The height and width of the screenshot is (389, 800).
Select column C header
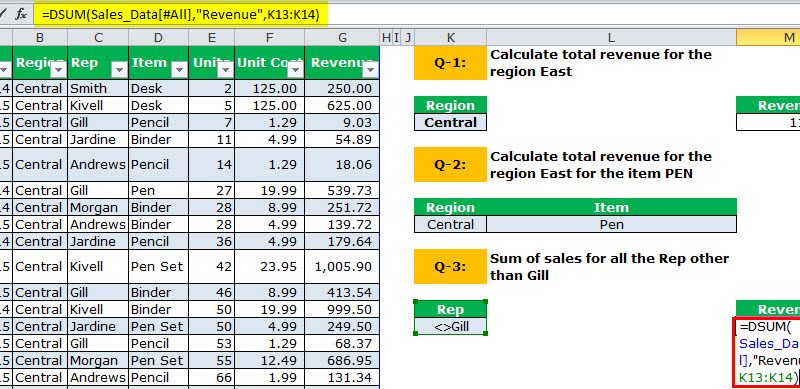(x=98, y=37)
